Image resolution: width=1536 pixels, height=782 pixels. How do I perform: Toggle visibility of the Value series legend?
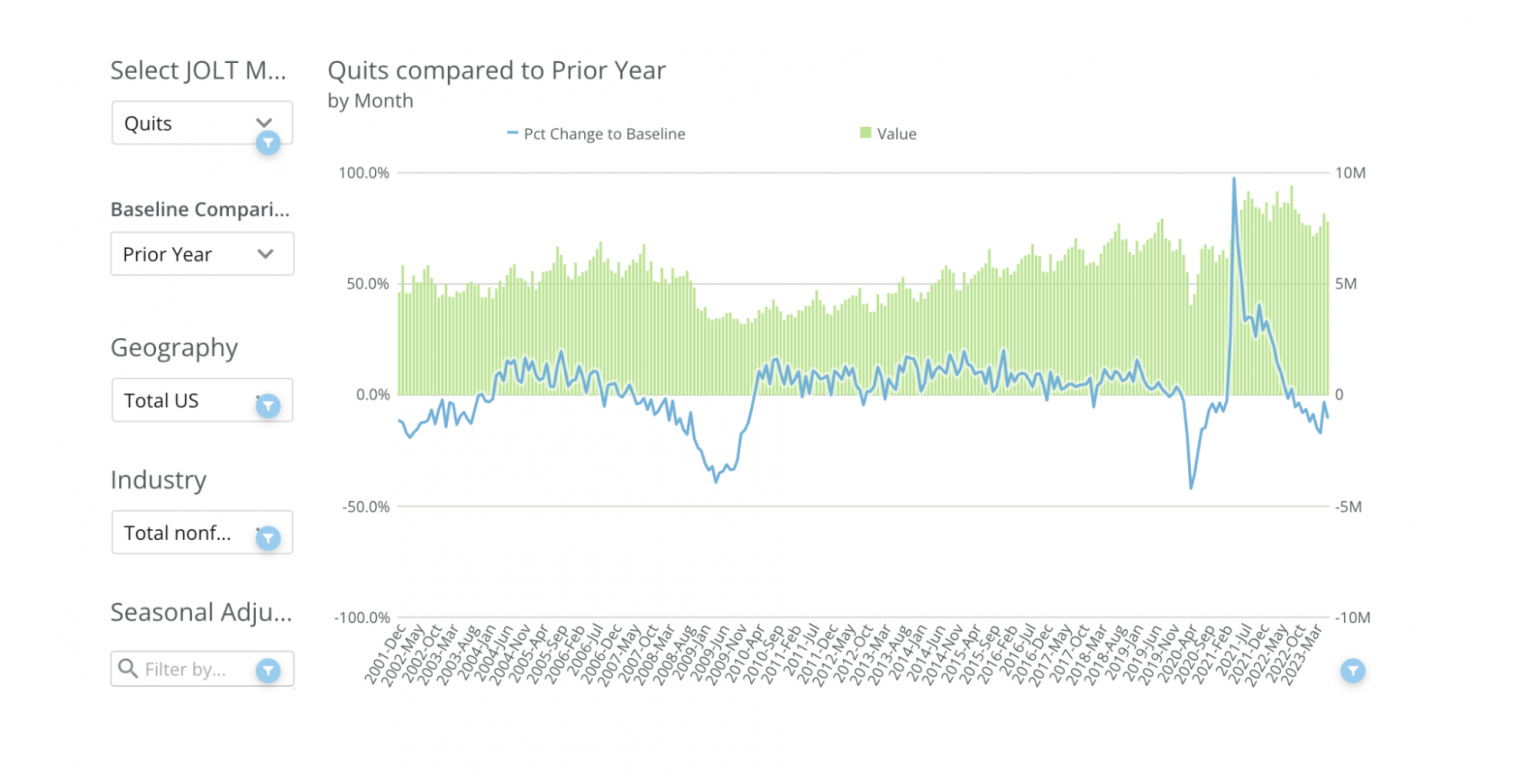[x=890, y=133]
